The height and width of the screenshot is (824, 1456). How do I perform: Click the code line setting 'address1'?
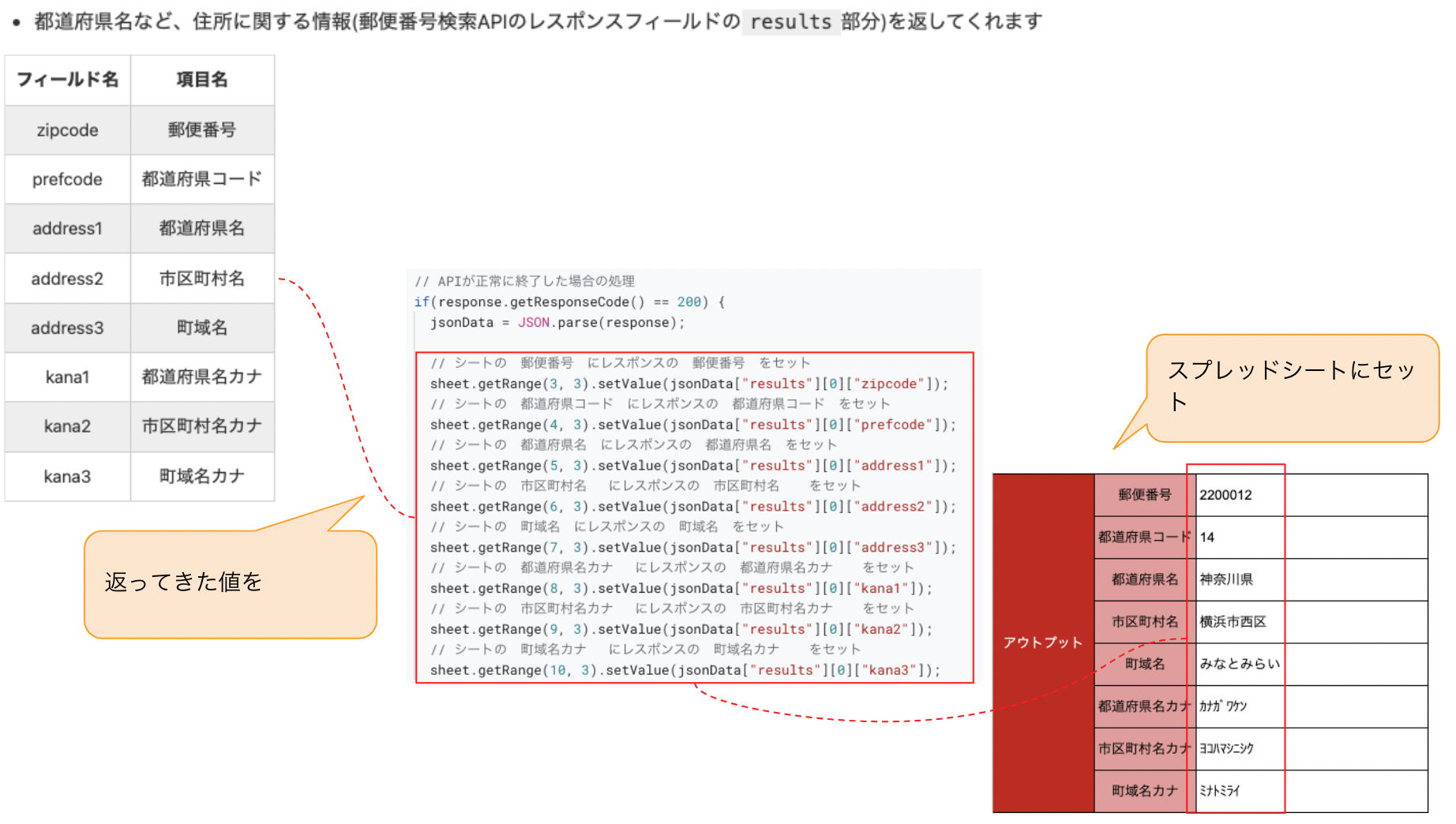tap(693, 466)
